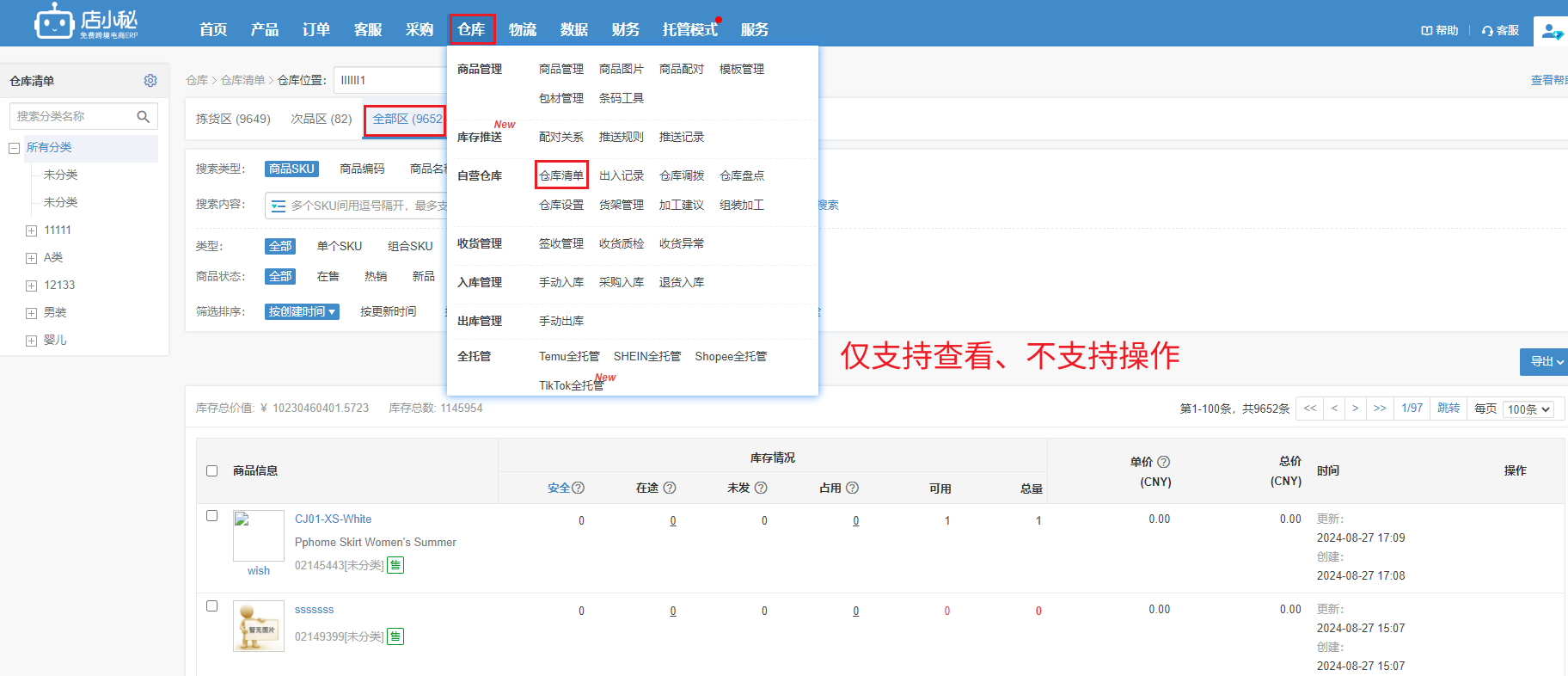This screenshot has width=1568, height=676.
Task: Select Temu全托管 menu entry
Action: [569, 356]
